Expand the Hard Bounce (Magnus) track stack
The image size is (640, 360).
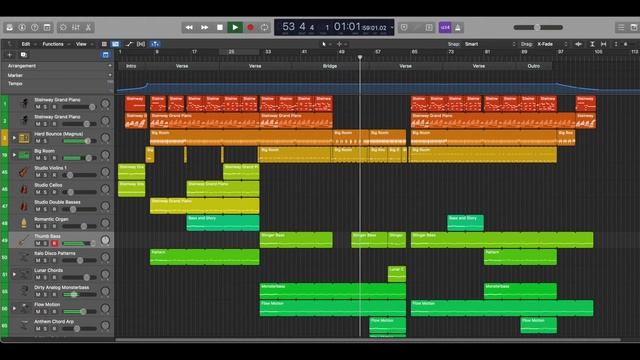(x=14, y=138)
